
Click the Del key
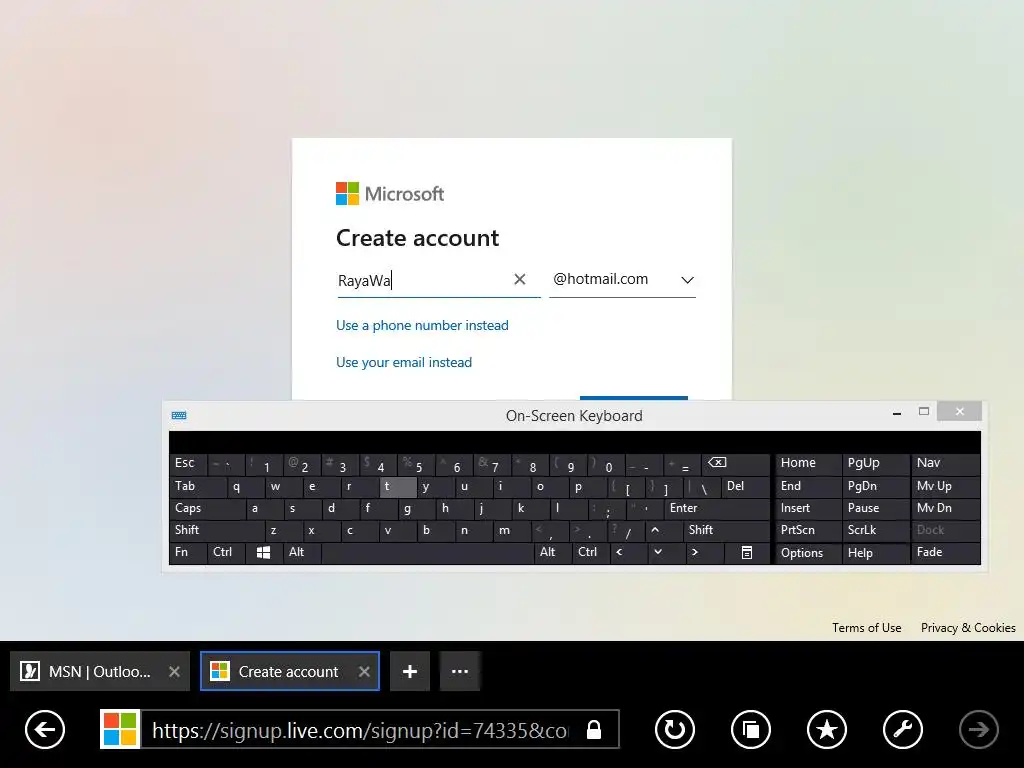(745, 487)
